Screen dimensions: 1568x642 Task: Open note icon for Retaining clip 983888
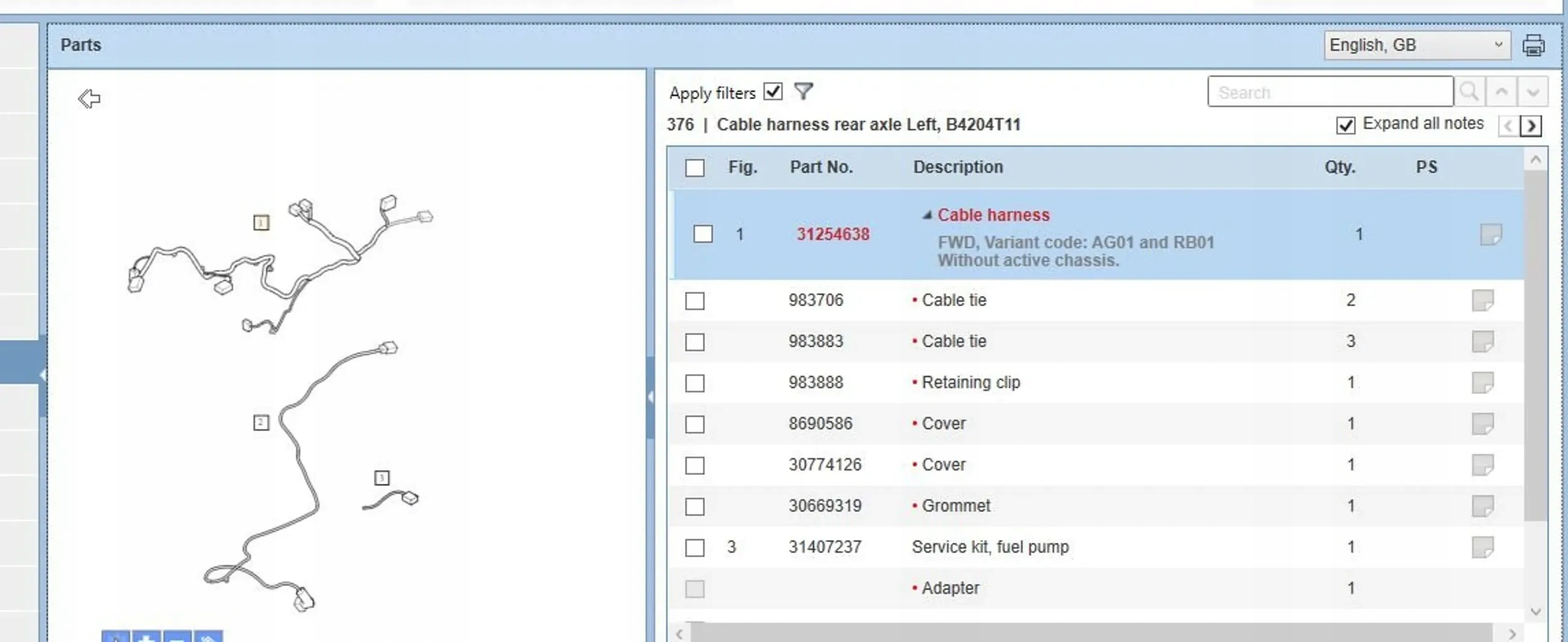click(x=1483, y=383)
